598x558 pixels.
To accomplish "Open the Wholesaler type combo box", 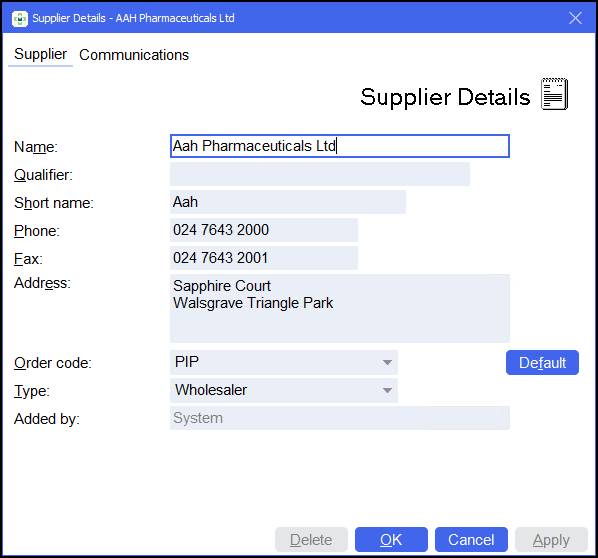I will coord(284,390).
